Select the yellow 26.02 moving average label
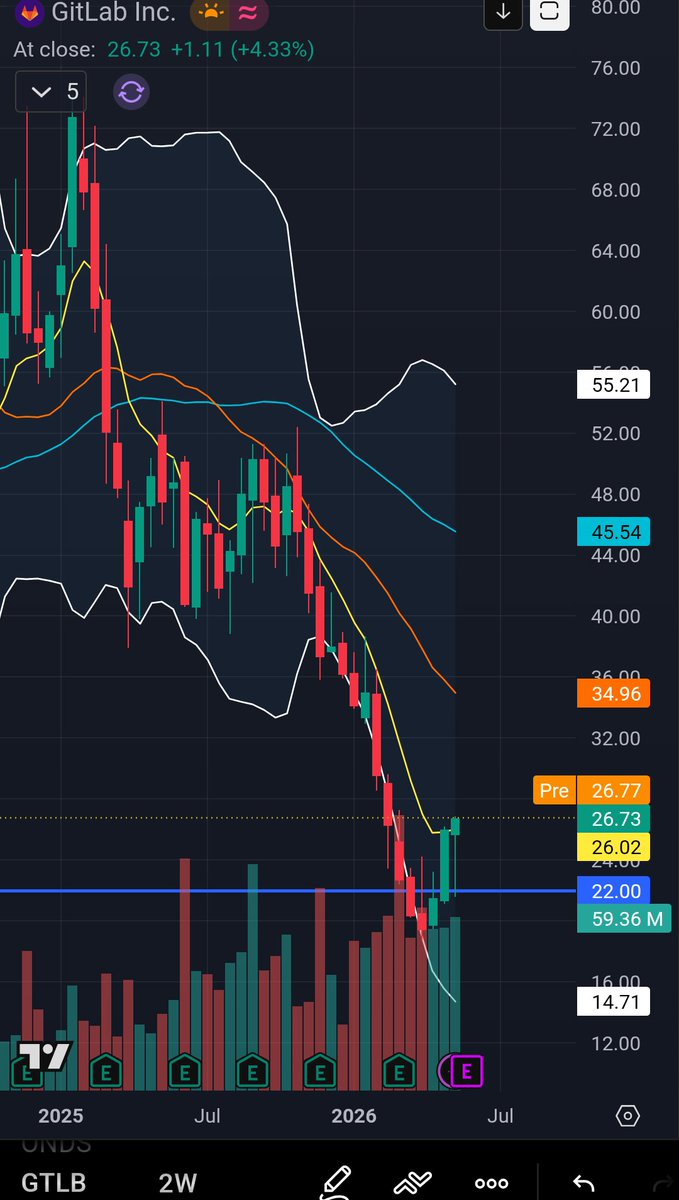This screenshot has width=679, height=1200. 613,848
